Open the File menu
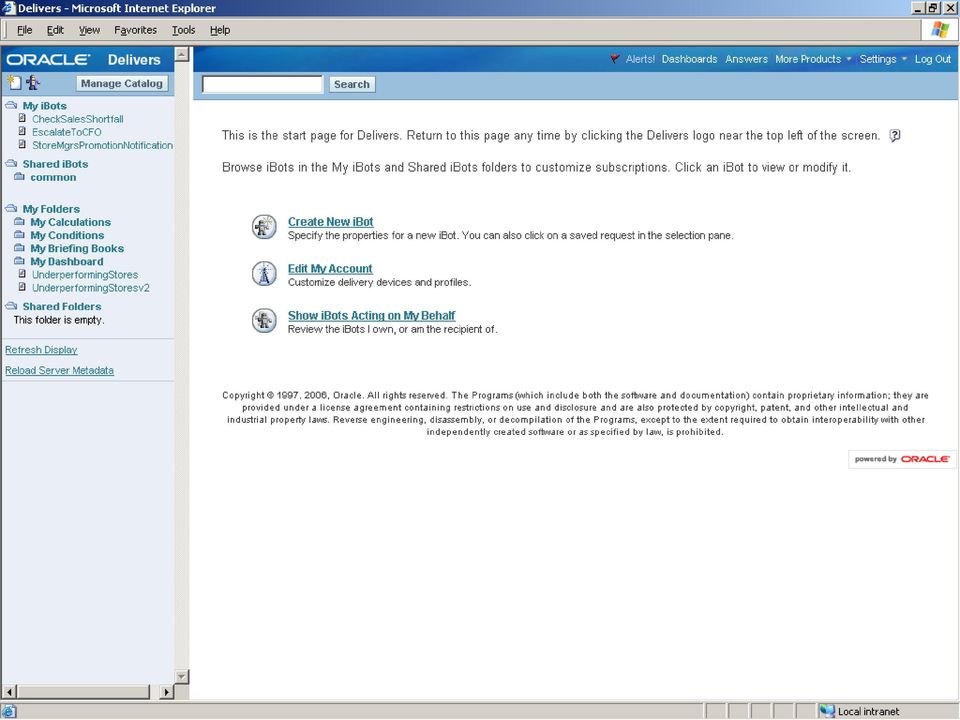 pyautogui.click(x=24, y=30)
